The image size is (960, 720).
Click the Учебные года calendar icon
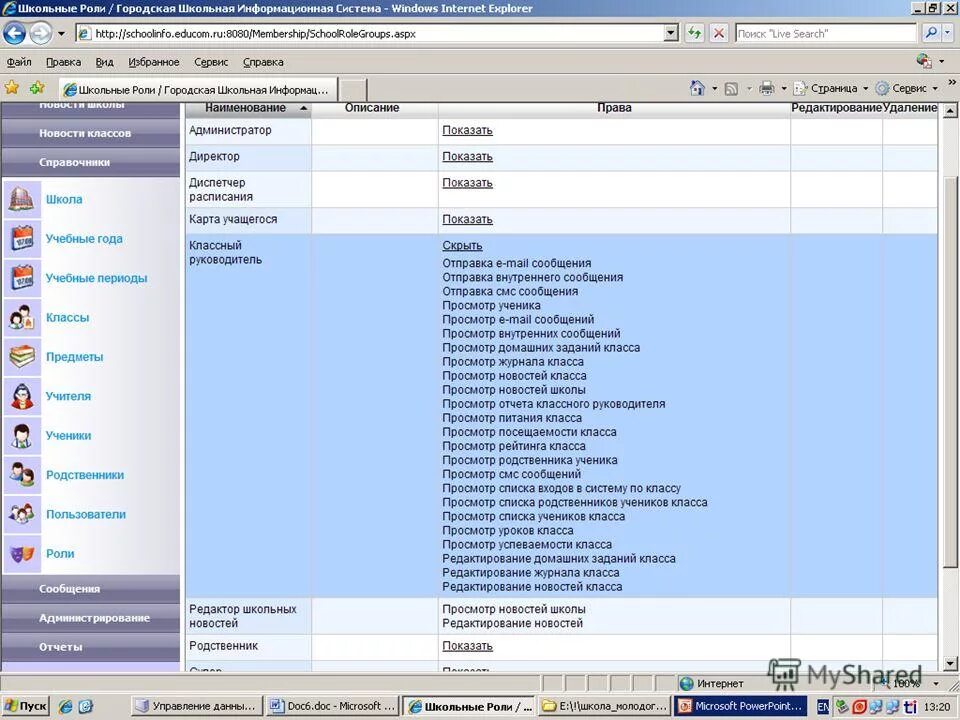point(21,239)
